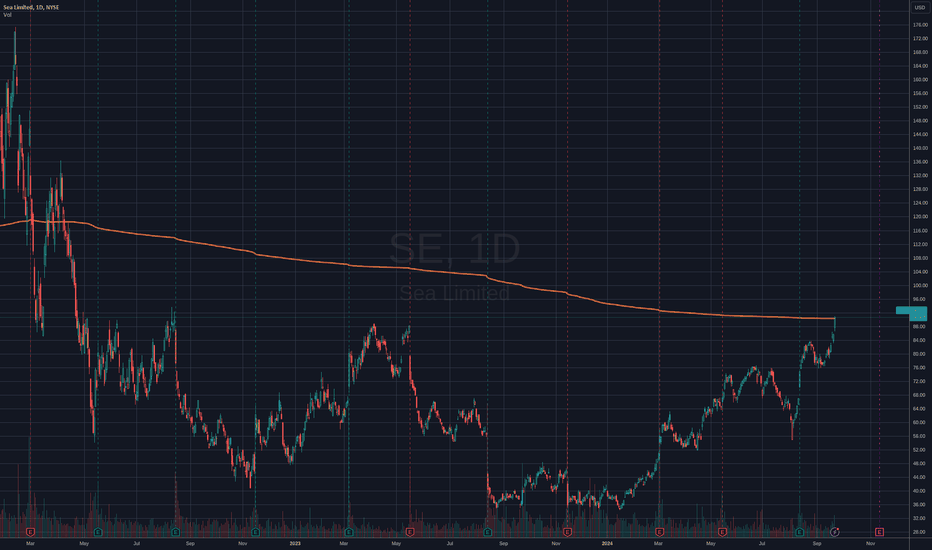
Task: Click the lightning-bolt latest news icon
Action: coord(835,532)
